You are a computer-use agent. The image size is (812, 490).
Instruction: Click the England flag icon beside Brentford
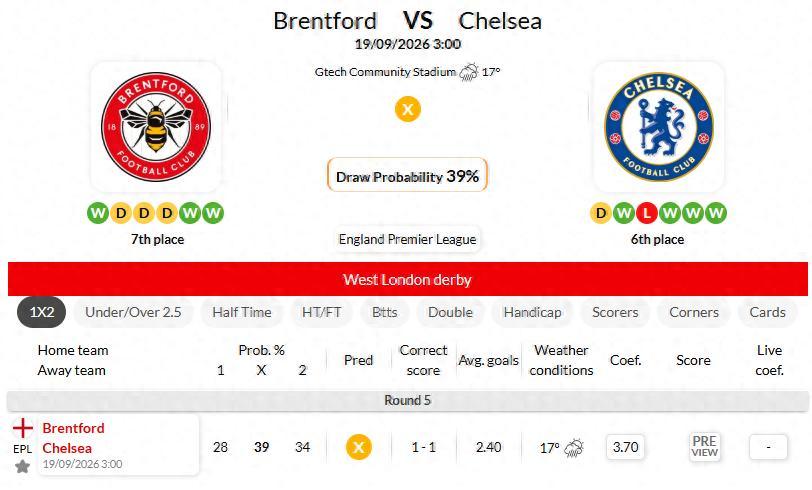22,428
